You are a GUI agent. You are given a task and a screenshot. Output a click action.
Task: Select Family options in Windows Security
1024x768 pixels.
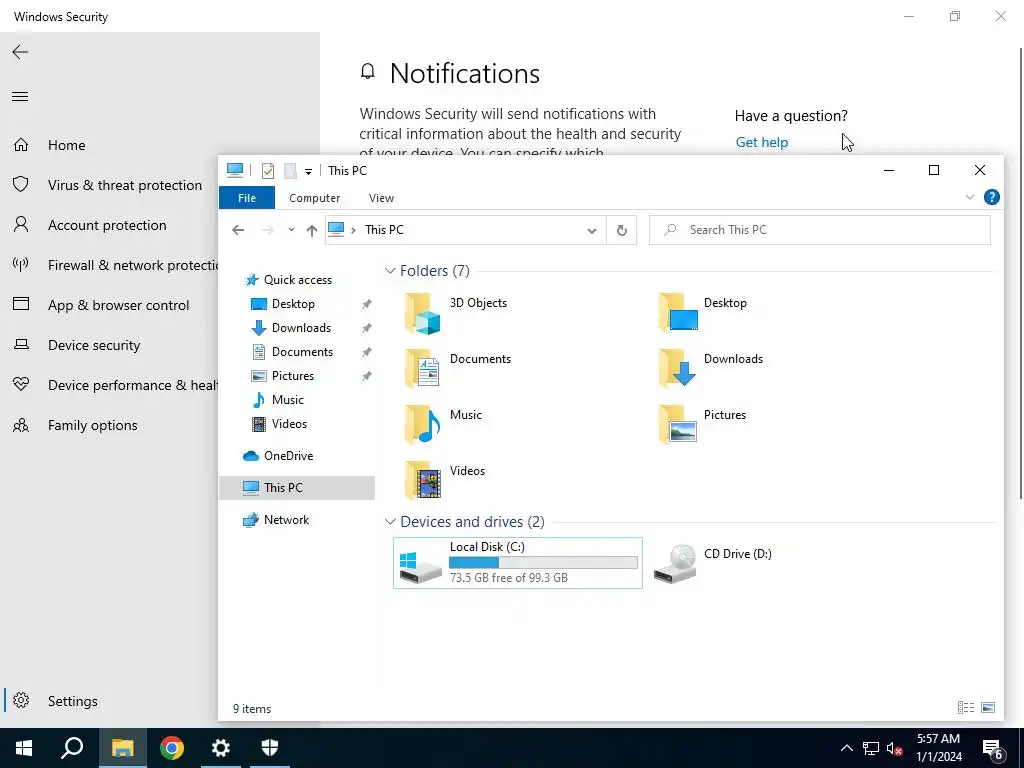tap(76, 425)
